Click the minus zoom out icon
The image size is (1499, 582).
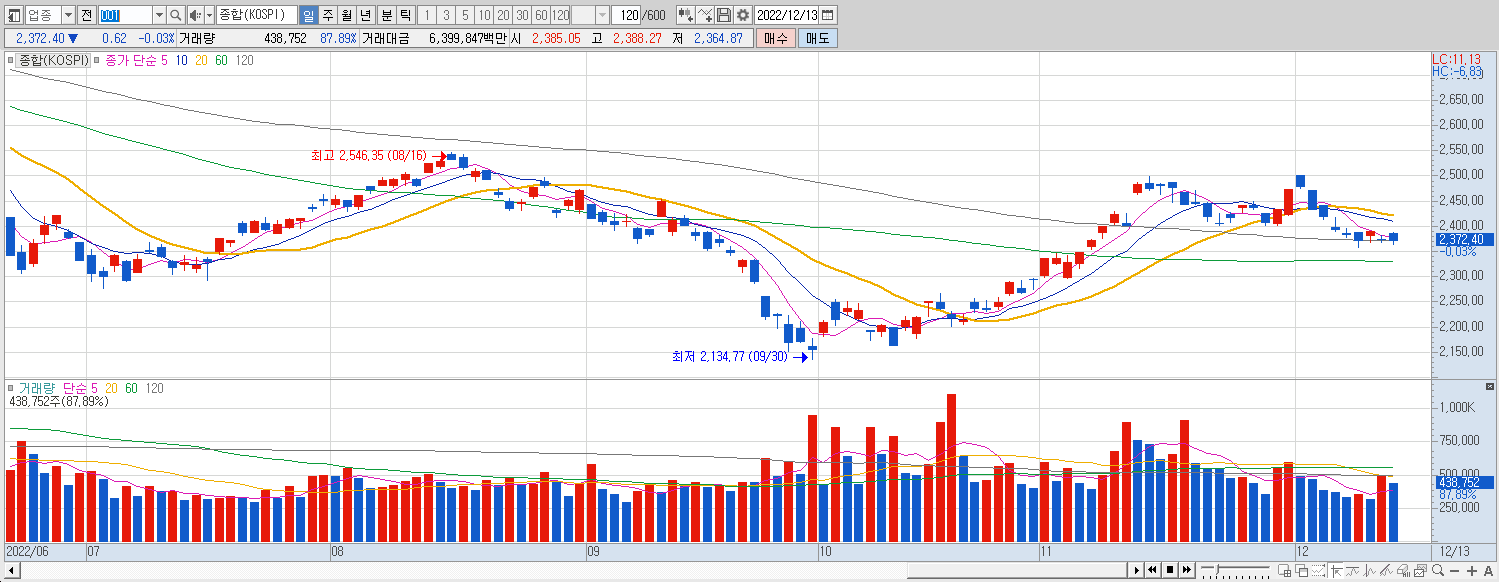point(1455,570)
